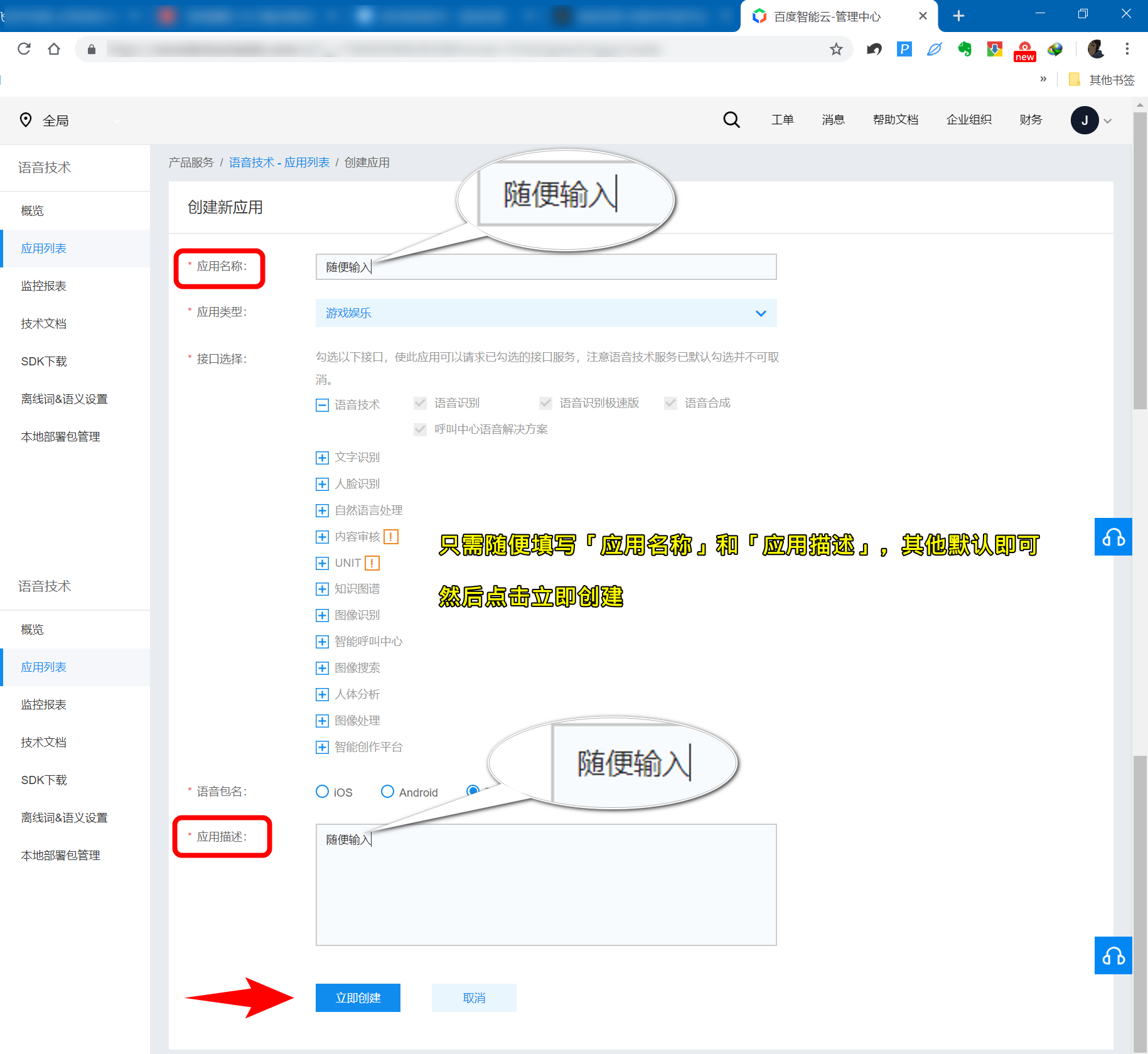Expand the 图像处理 group

[x=322, y=721]
